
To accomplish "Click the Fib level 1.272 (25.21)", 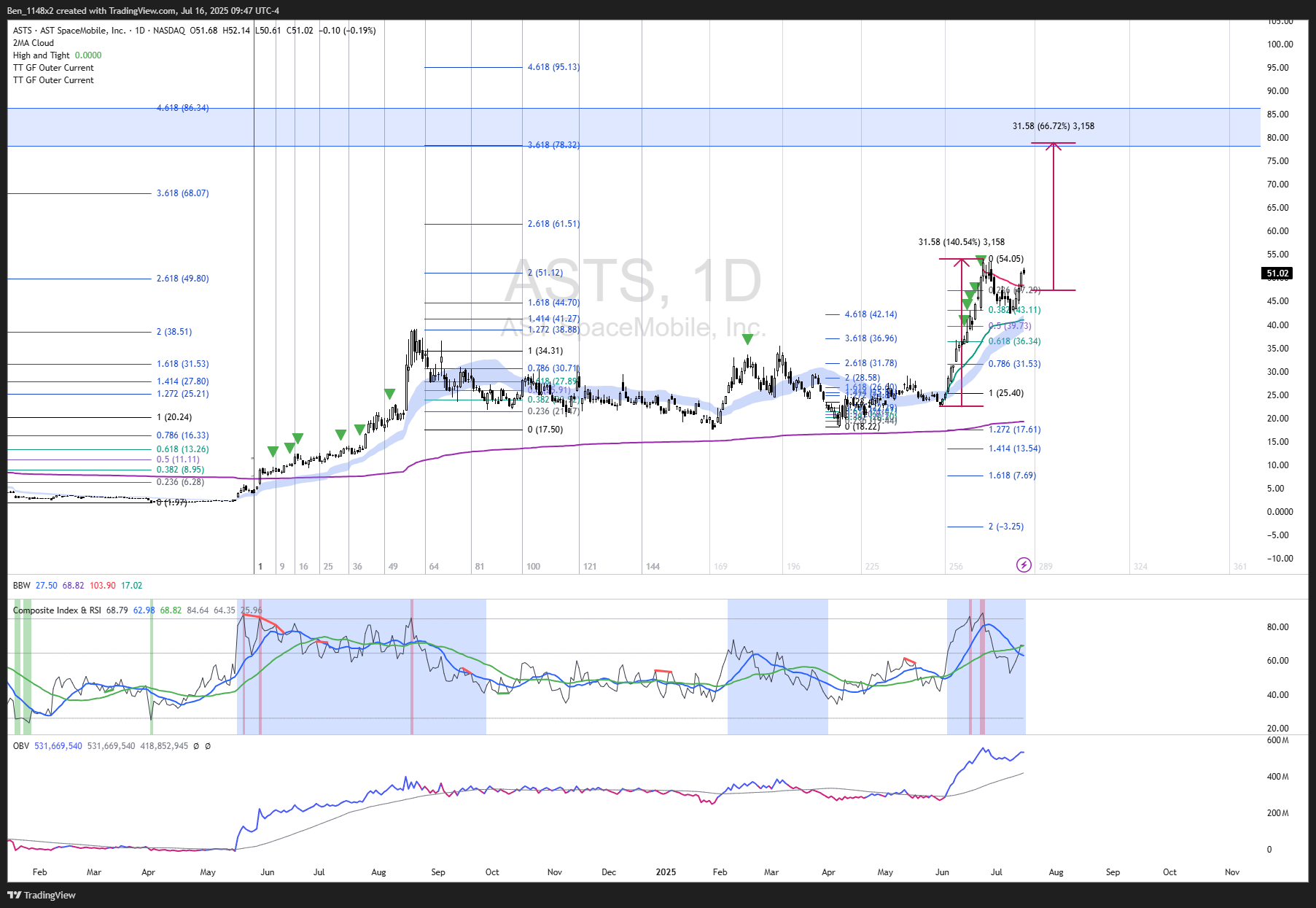I will click(182, 394).
